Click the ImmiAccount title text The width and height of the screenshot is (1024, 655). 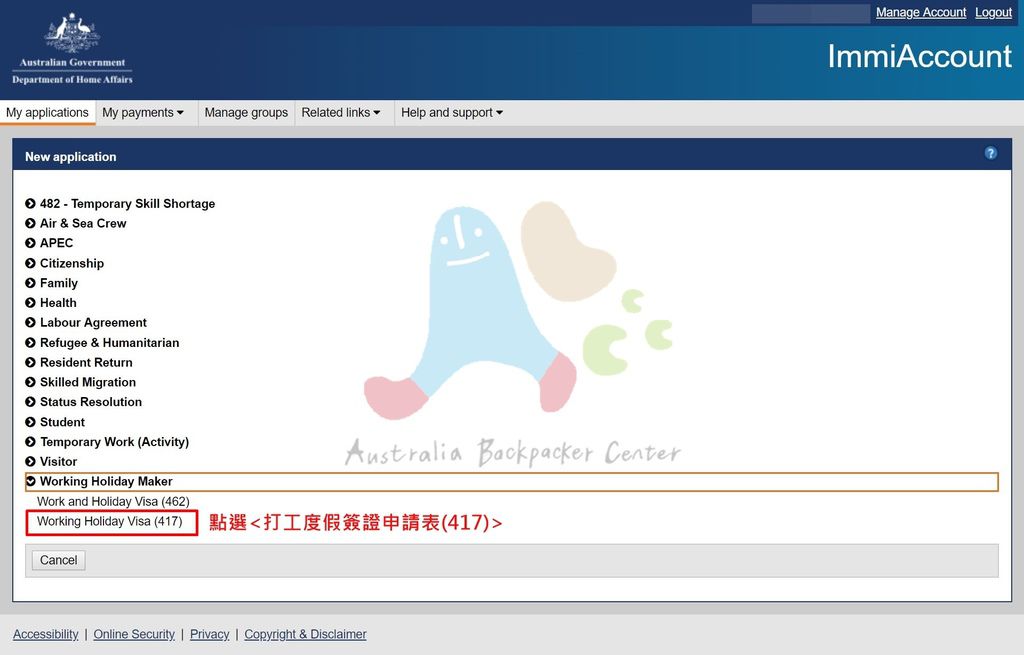[920, 56]
